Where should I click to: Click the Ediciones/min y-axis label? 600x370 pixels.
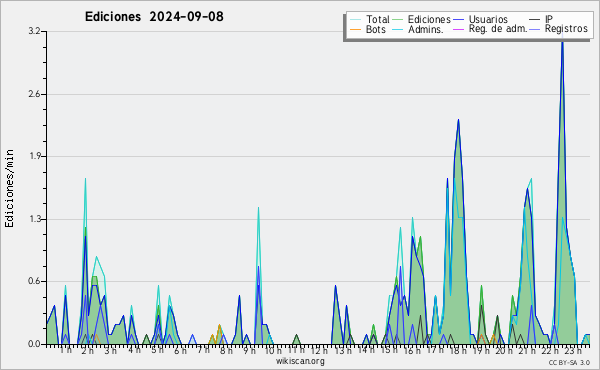9,188
